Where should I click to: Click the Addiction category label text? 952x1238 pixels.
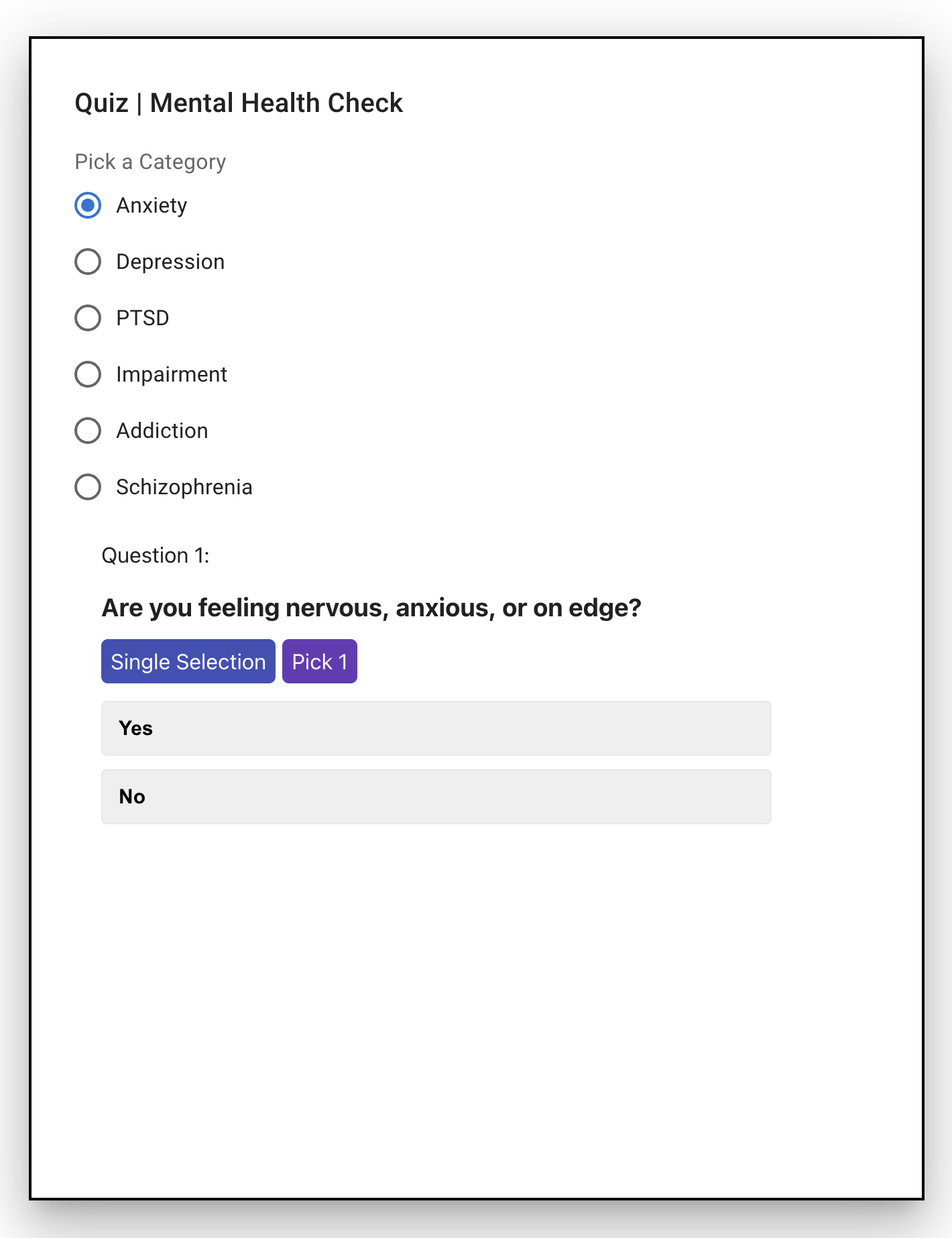click(x=162, y=431)
